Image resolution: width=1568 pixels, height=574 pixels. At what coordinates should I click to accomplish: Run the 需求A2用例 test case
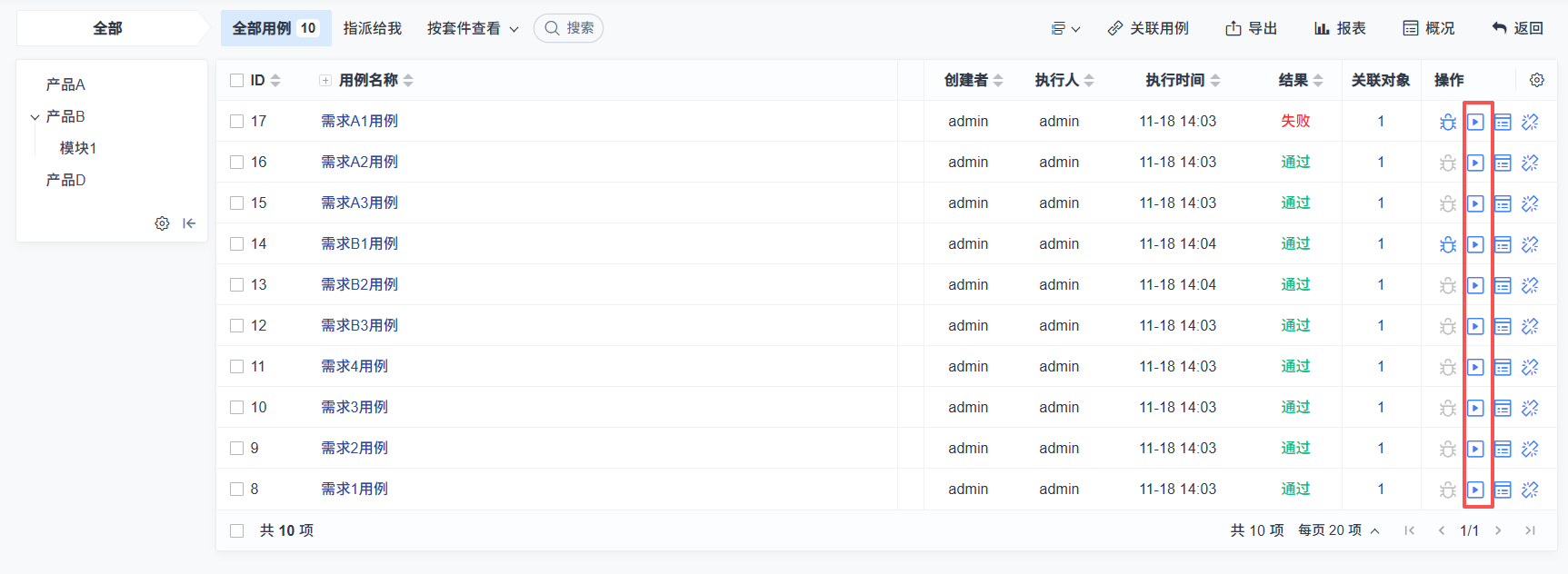(x=1475, y=163)
